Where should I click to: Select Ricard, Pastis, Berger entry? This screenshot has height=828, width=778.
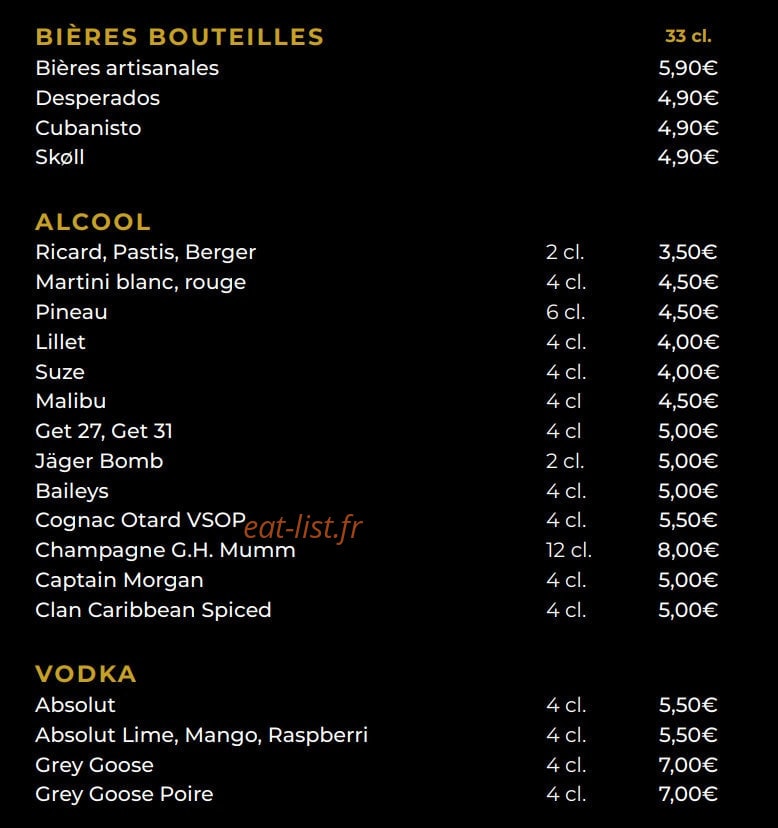pyautogui.click(x=145, y=252)
